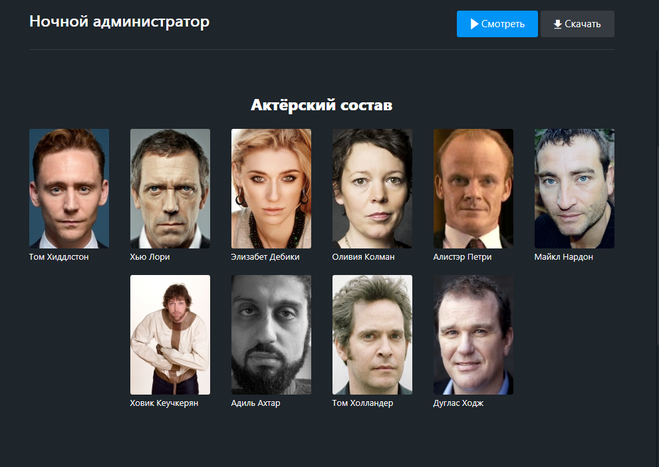The height and width of the screenshot is (467, 659).
Task: Click the play icon in Смотреть button
Action: (x=474, y=24)
